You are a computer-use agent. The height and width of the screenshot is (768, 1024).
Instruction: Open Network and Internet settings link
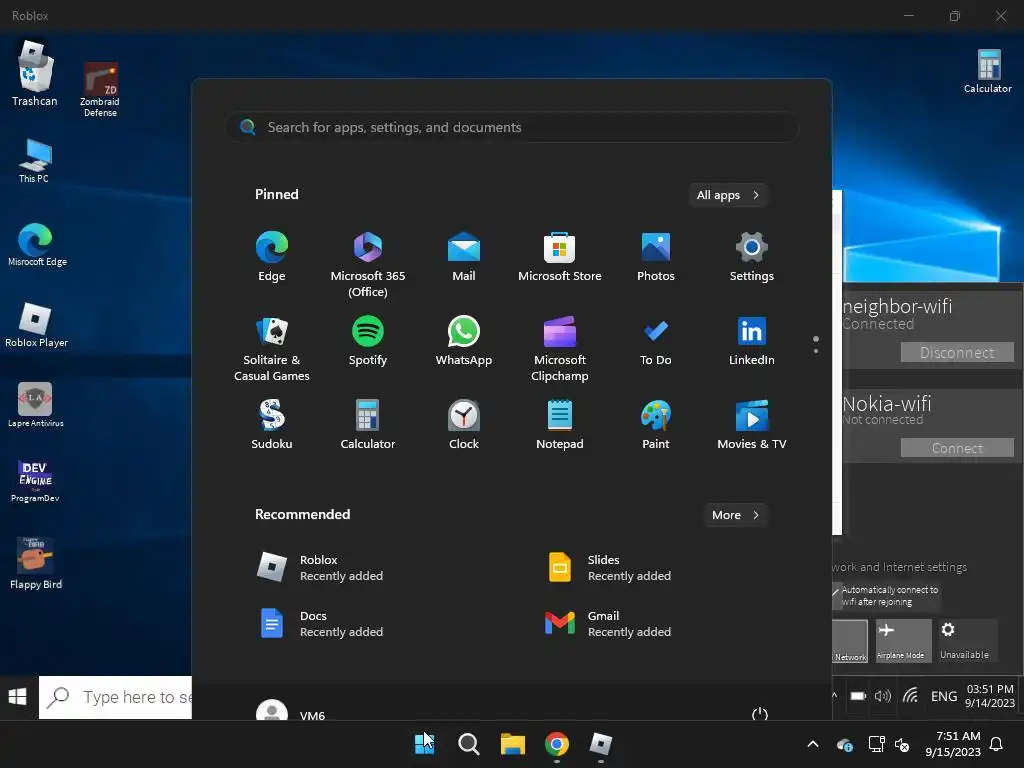[899, 567]
